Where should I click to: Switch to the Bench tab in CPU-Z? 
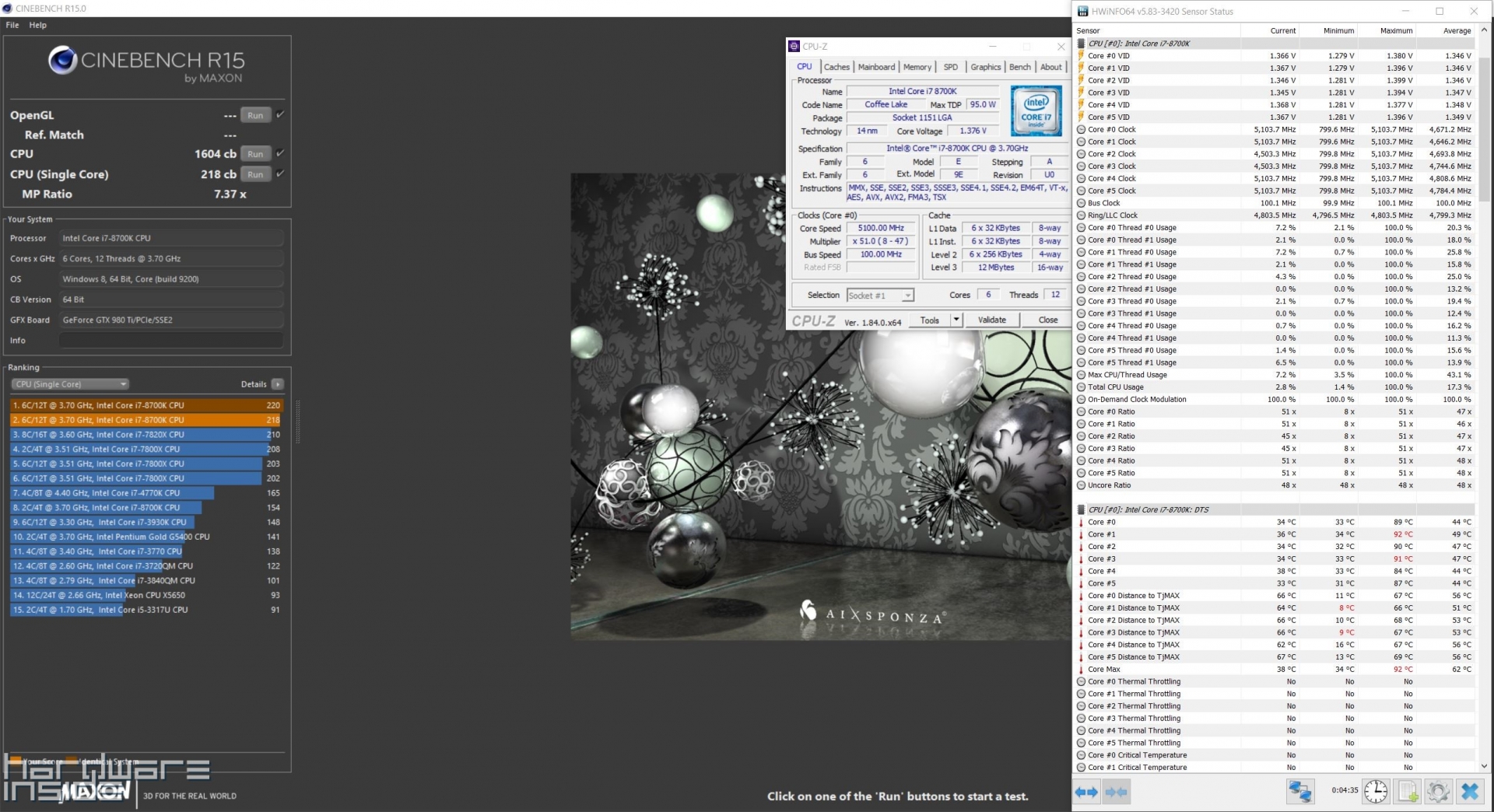[x=1020, y=67]
